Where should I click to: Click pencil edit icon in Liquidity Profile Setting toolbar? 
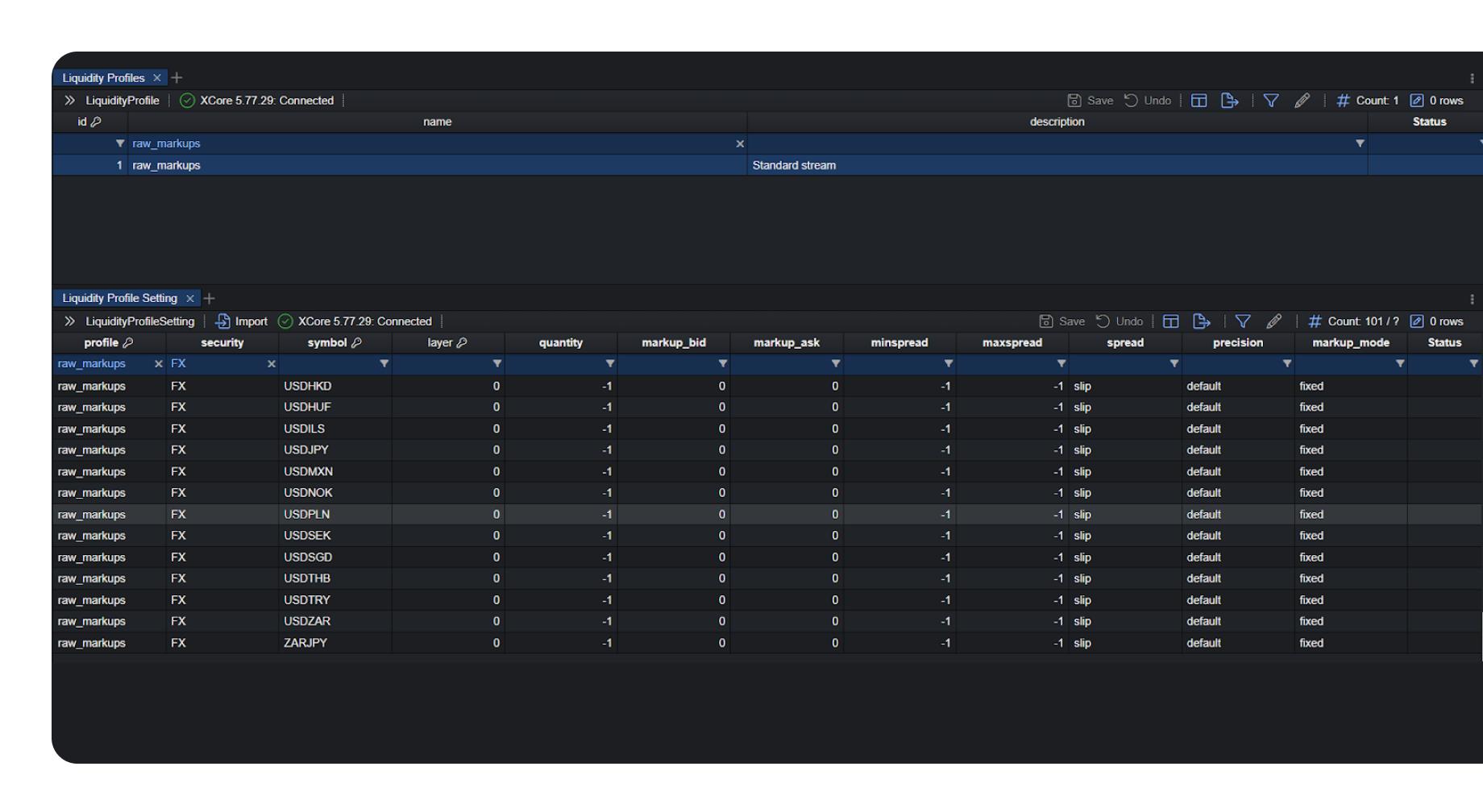(x=1273, y=321)
